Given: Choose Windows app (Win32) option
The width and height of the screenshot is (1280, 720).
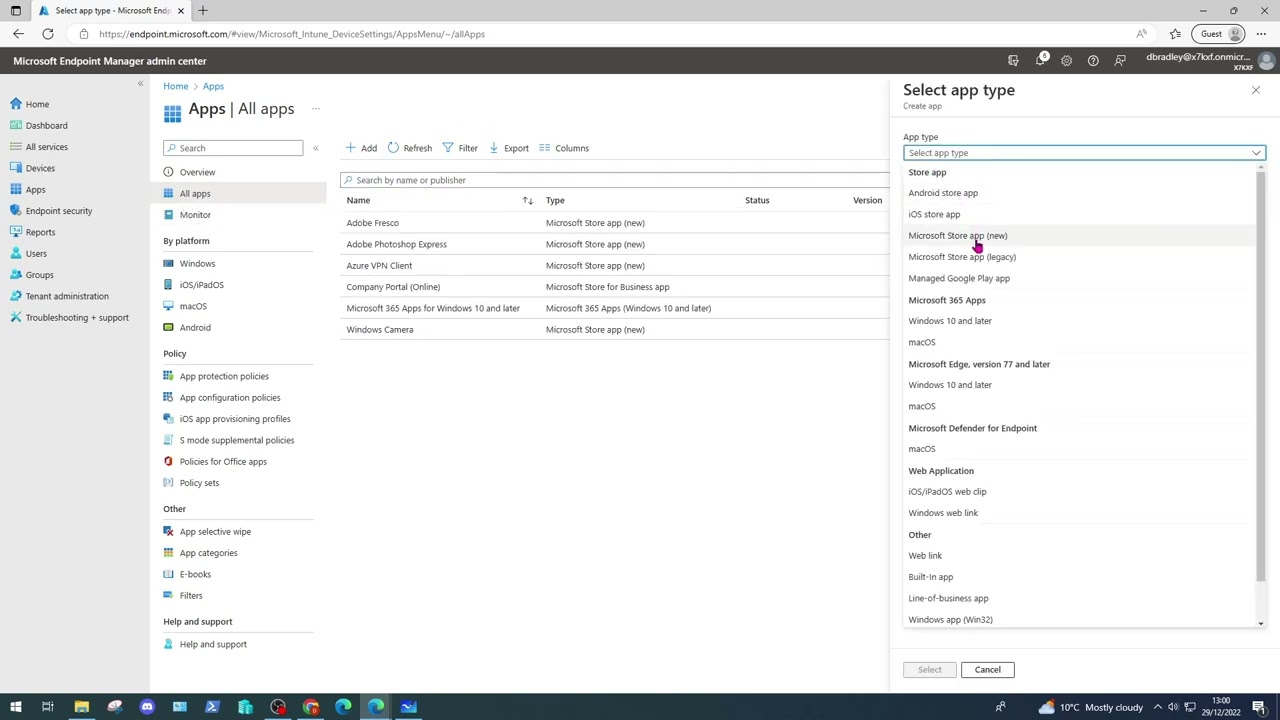Looking at the screenshot, I should 950,620.
